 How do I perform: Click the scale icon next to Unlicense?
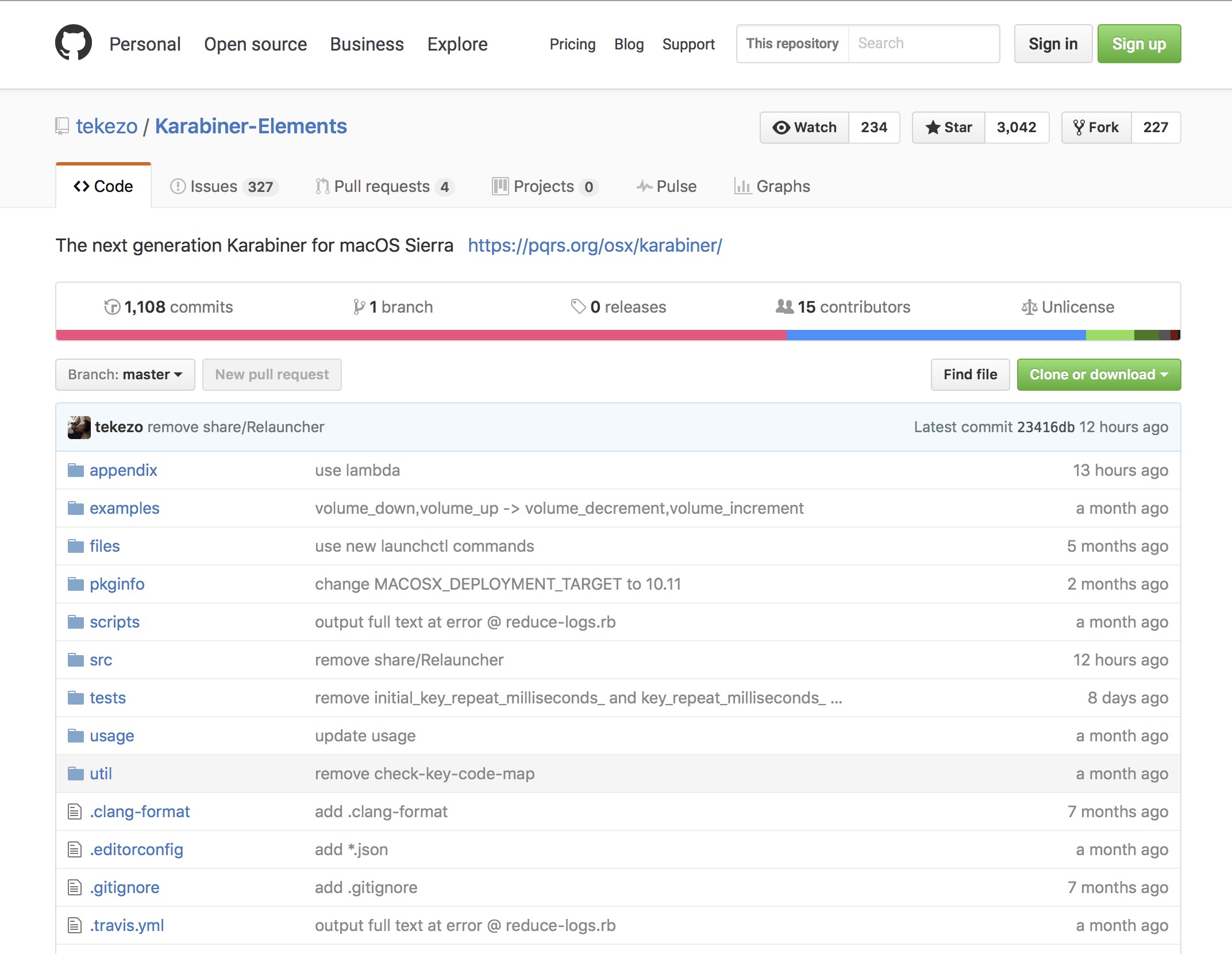point(1029,307)
